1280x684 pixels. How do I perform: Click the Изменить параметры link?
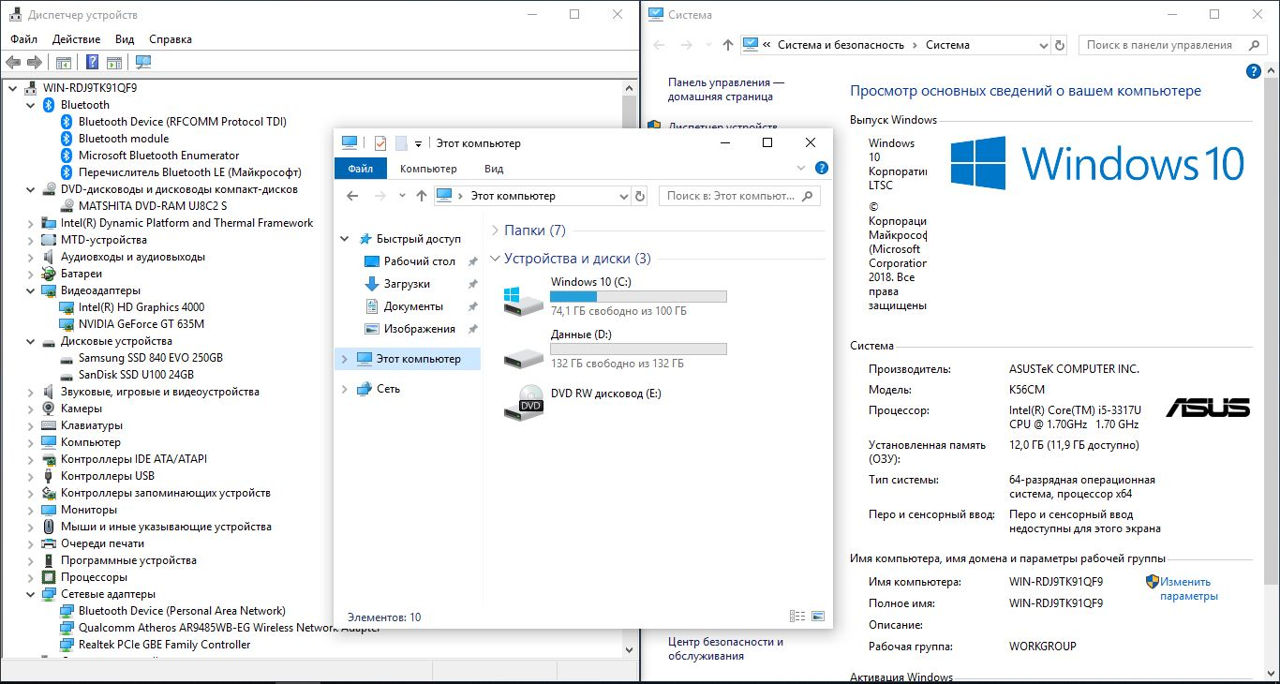coord(1188,589)
